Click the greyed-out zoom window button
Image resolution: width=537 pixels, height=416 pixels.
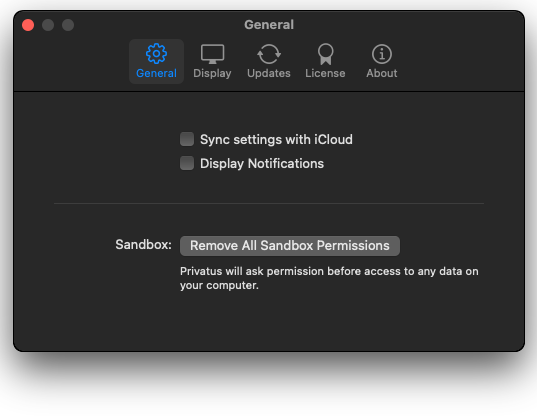click(x=68, y=25)
